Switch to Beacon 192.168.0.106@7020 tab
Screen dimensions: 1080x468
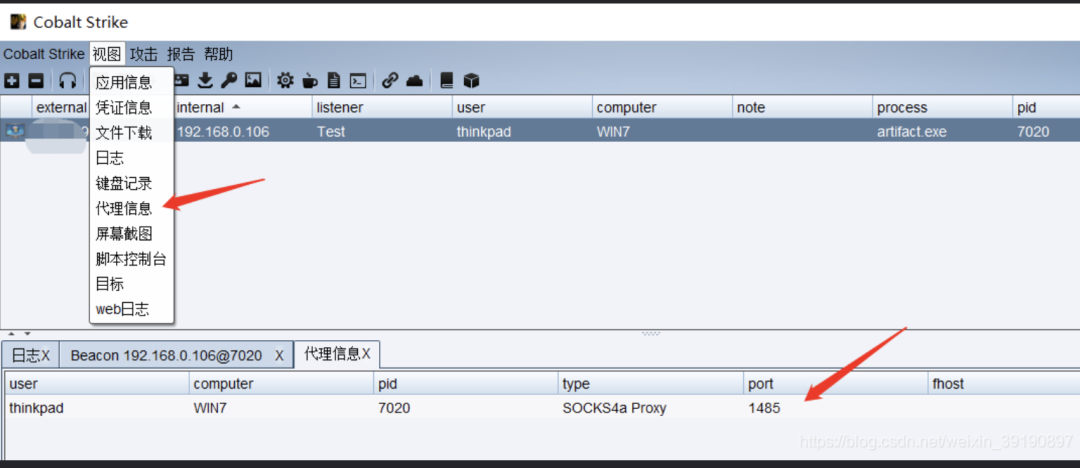(x=166, y=356)
